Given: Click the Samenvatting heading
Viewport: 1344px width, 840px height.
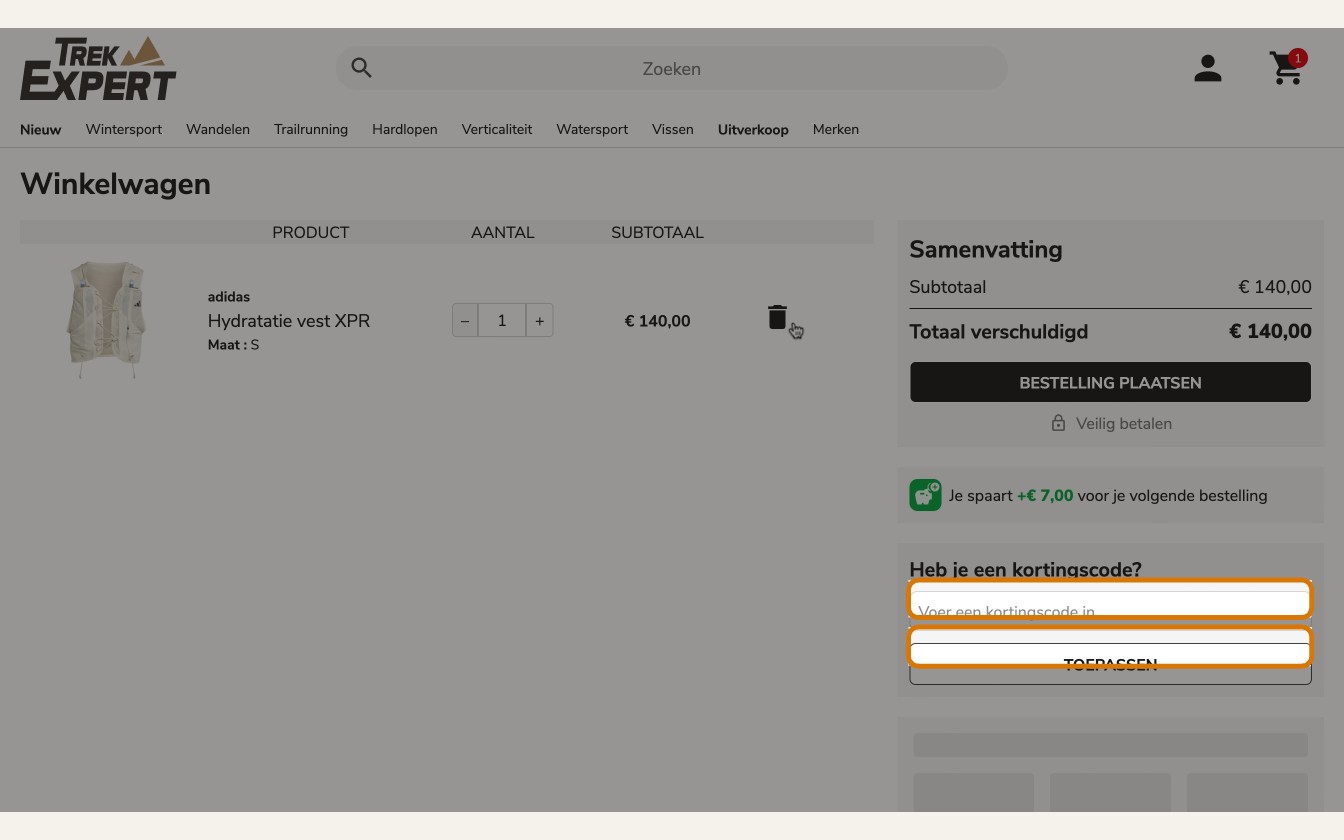Looking at the screenshot, I should 986,249.
